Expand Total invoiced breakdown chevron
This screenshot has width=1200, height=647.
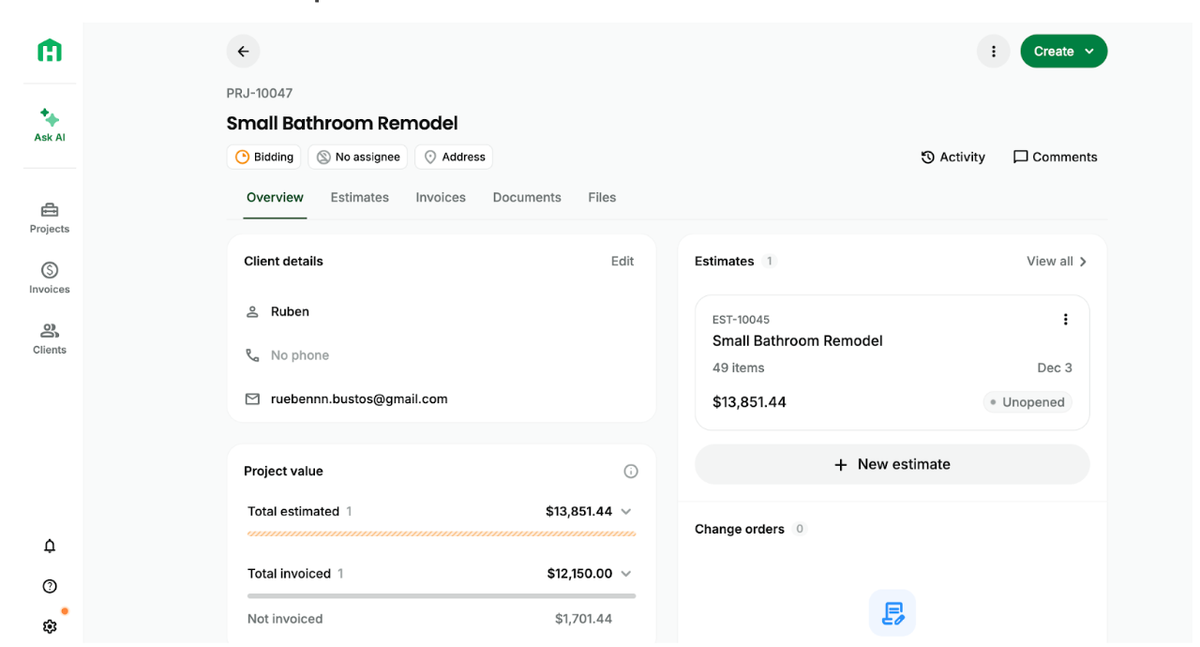coord(626,573)
